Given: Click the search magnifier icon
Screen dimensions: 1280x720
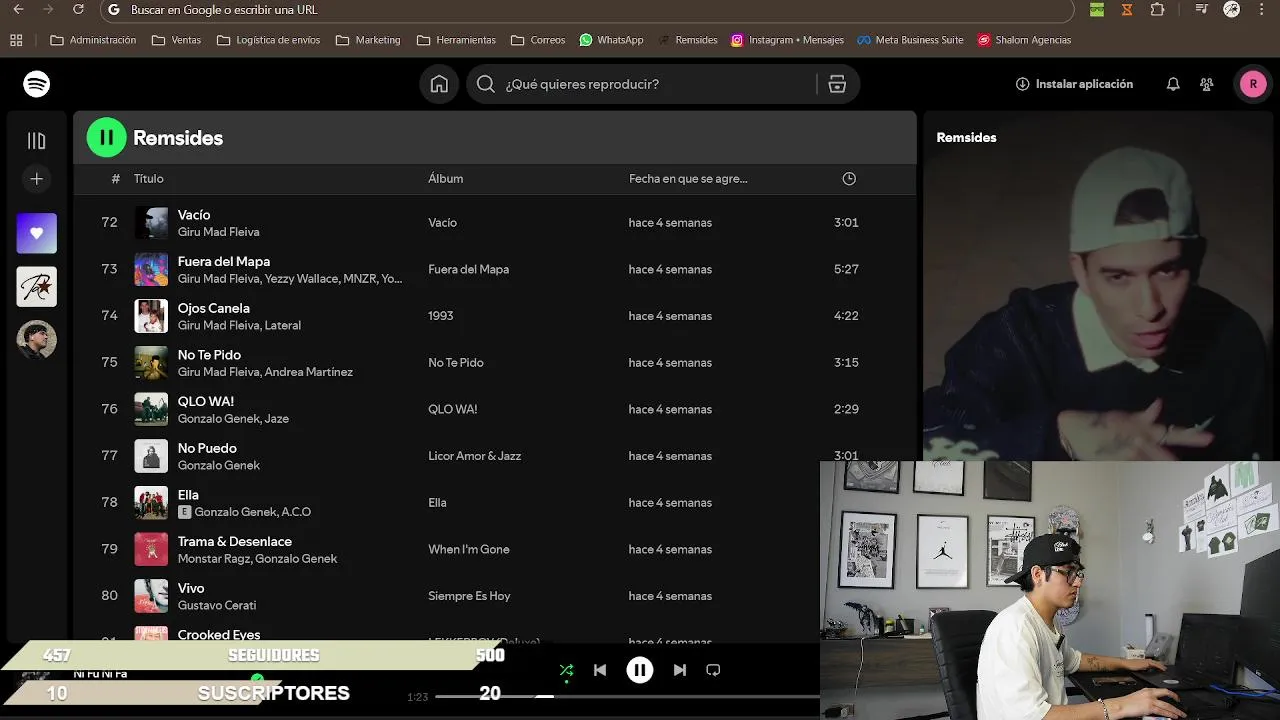Looking at the screenshot, I should [486, 84].
